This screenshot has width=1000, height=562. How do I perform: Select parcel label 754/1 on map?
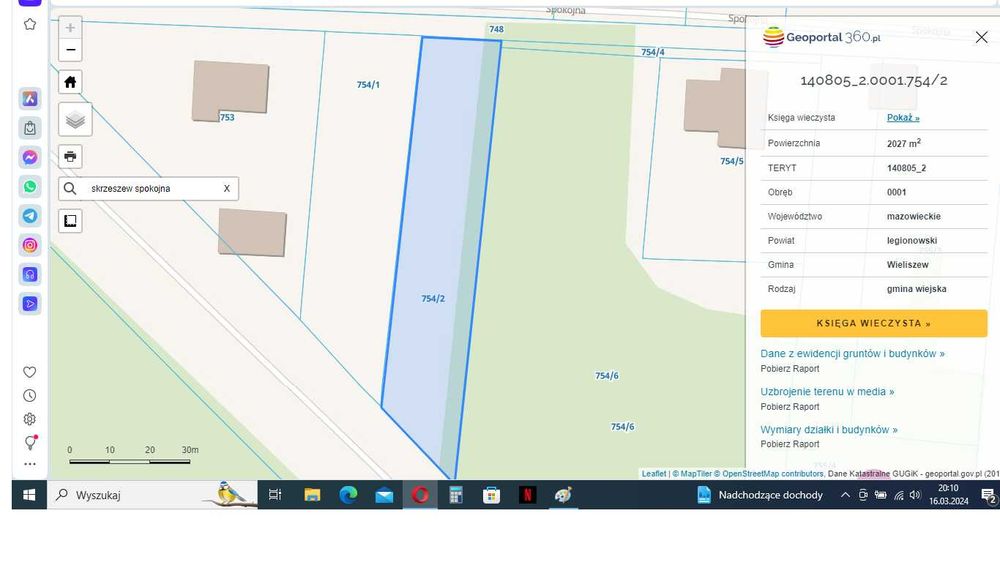click(368, 85)
